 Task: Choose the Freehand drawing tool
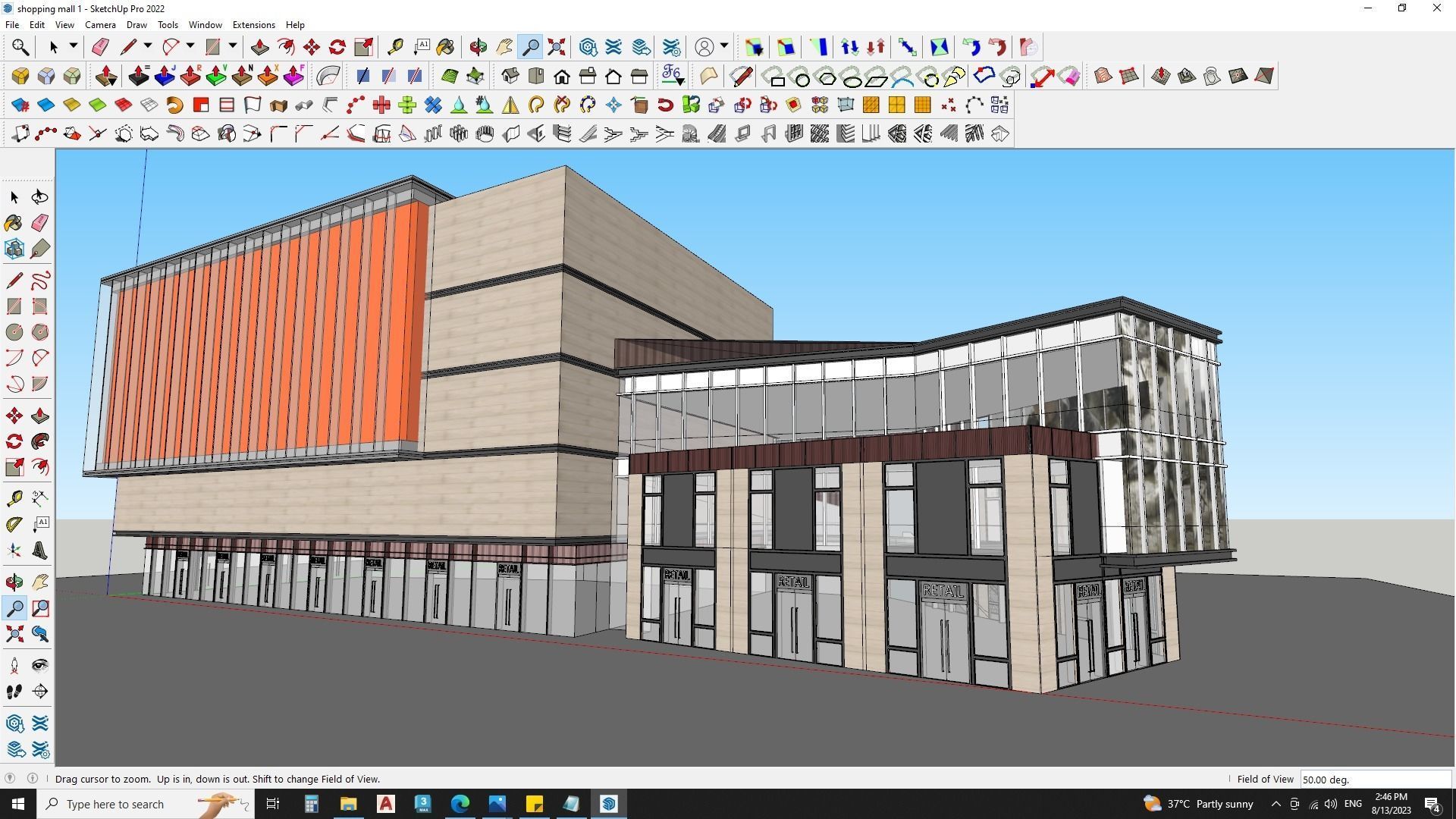39,281
